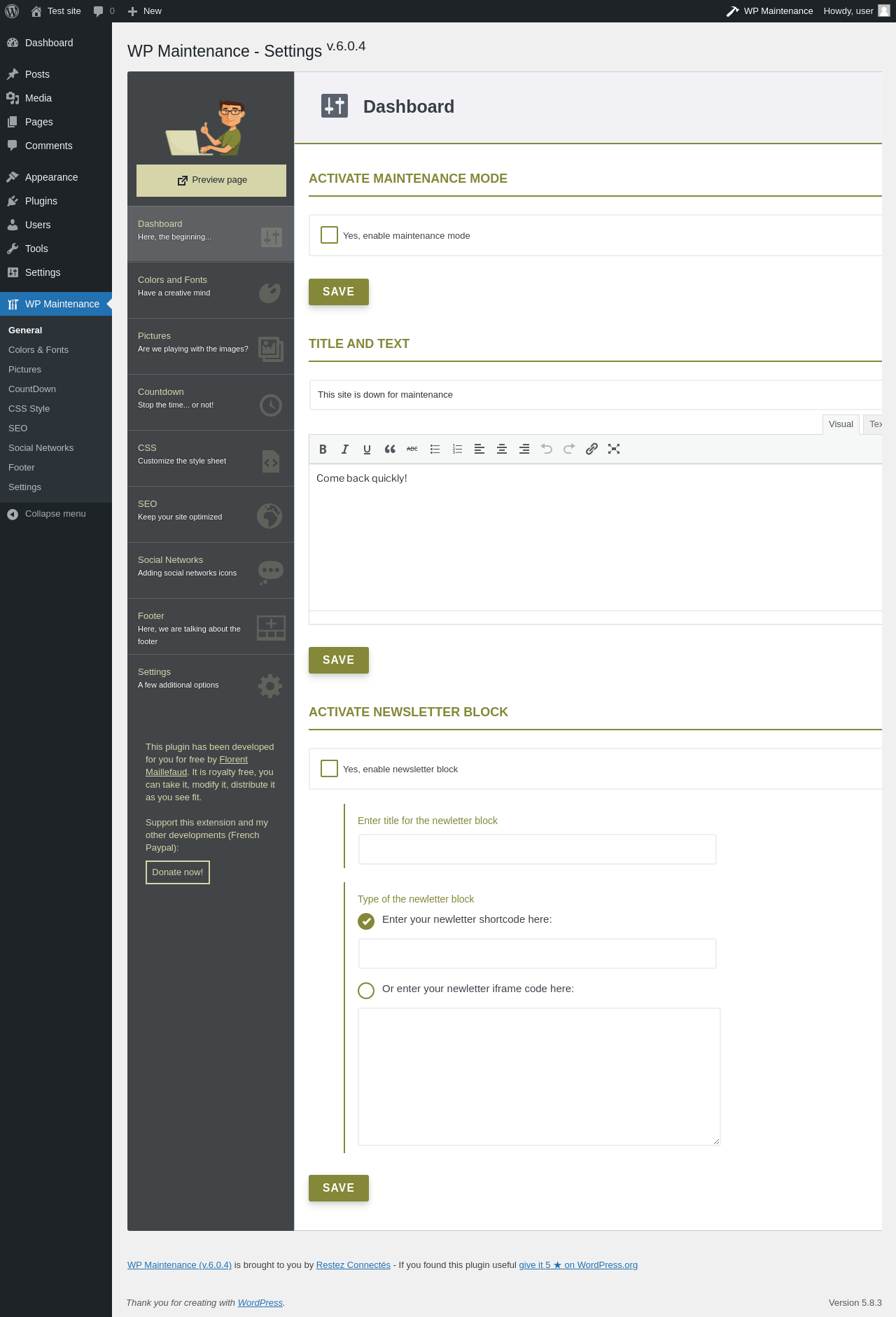Viewport: 896px width, 1317px height.
Task: Click the gear icon beside Settings panel
Action: (270, 685)
